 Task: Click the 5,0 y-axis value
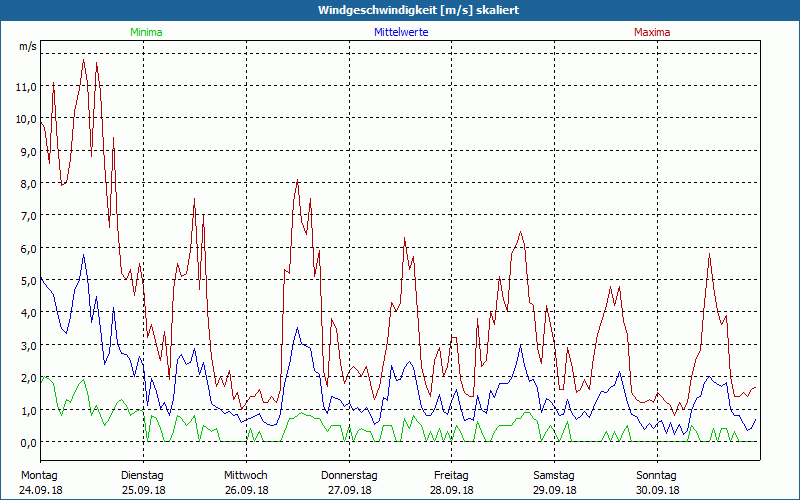coord(29,281)
